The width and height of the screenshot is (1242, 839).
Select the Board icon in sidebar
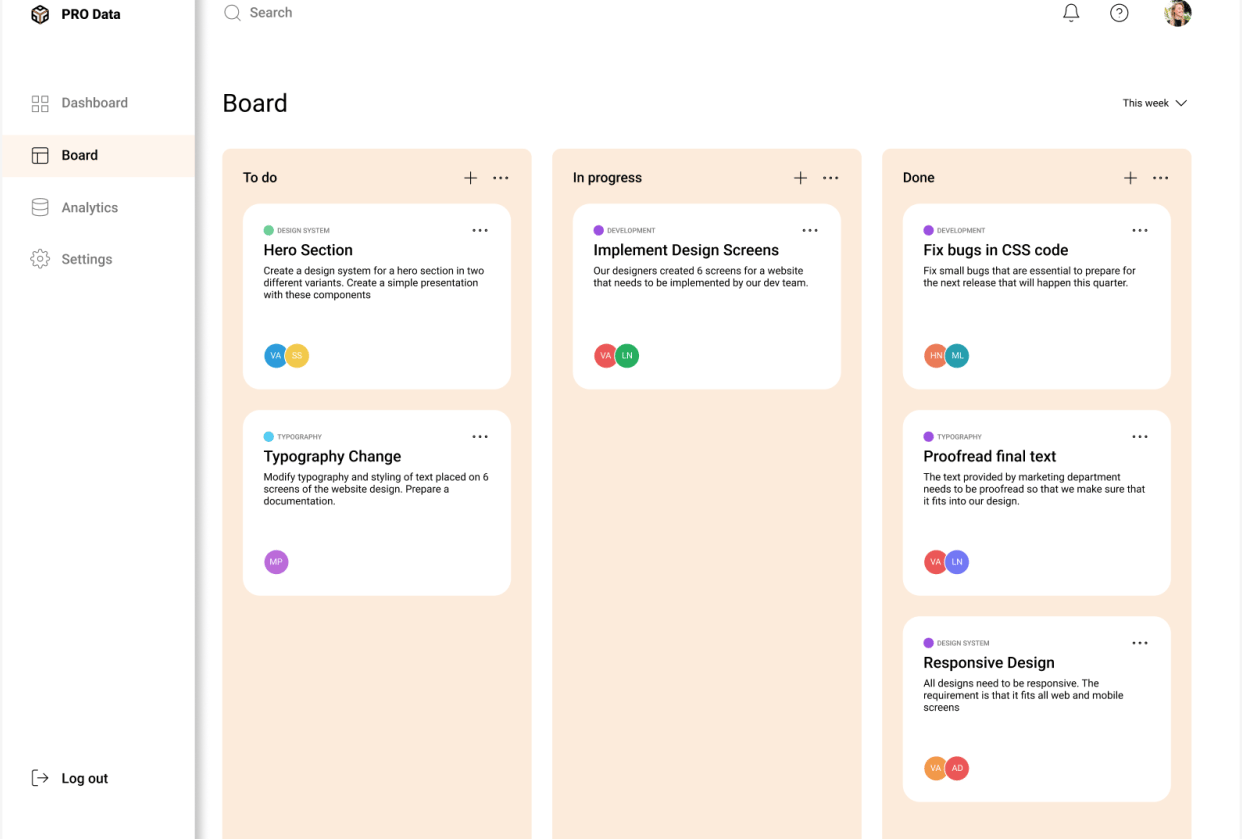coord(40,155)
